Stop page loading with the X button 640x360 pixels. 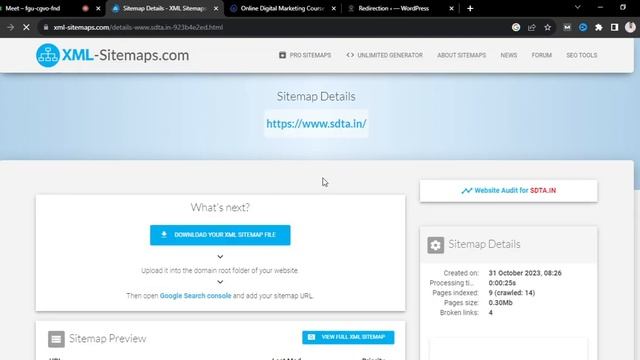pos(26,27)
